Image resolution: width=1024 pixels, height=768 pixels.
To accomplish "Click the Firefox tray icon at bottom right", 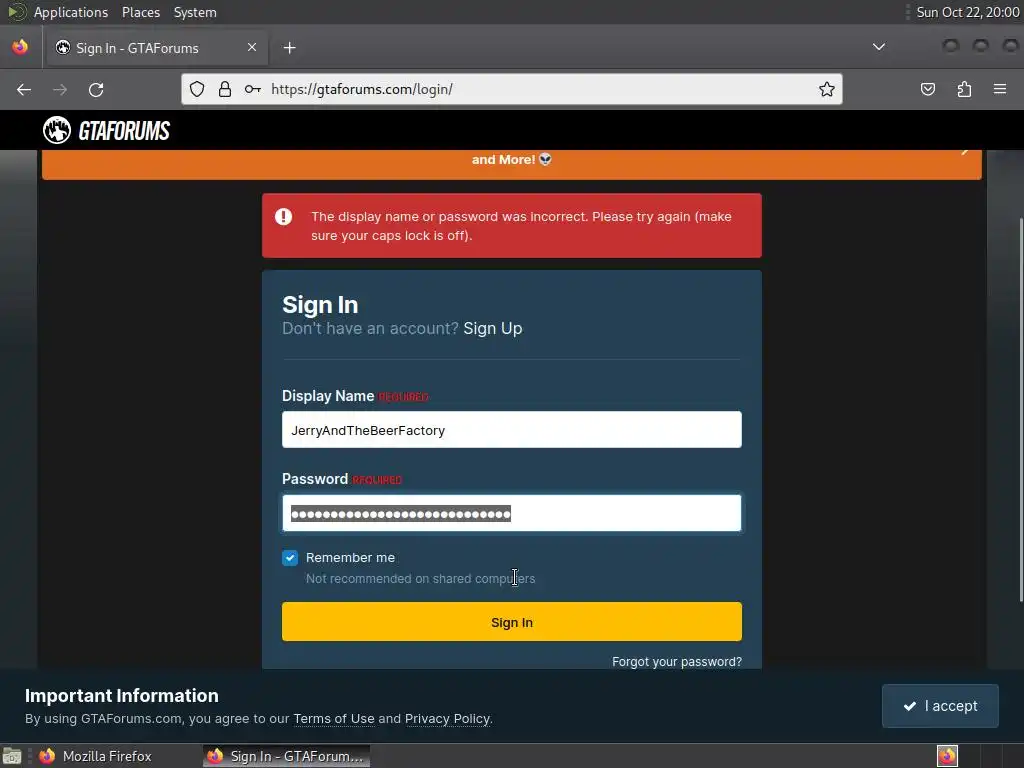I will (x=947, y=756).
